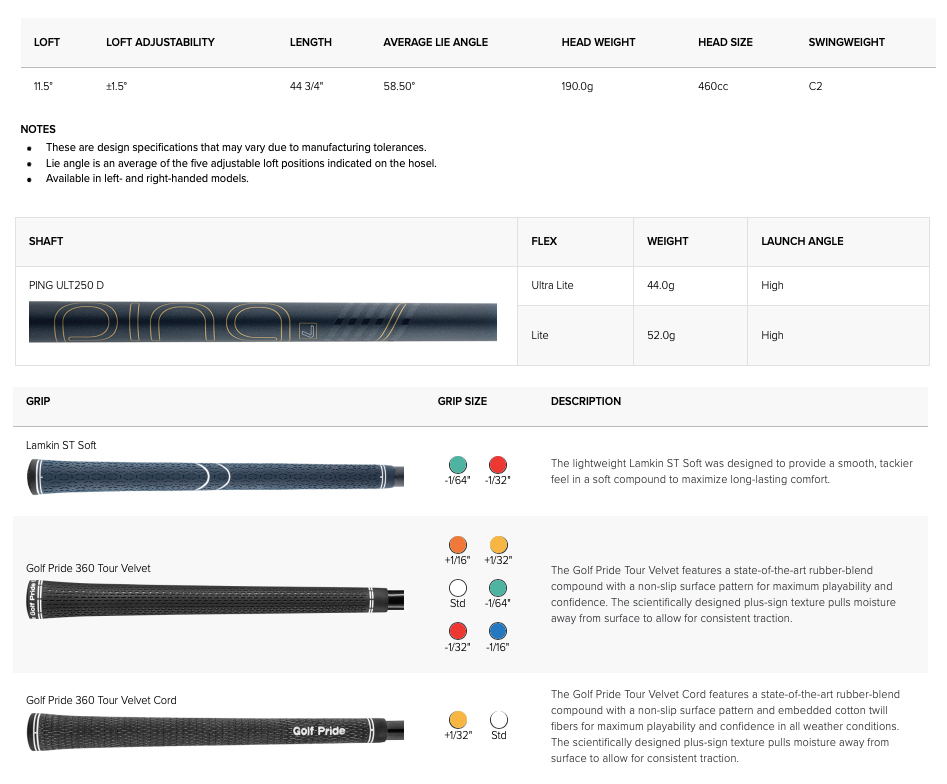Select the red -1/32" Lamkin ST Soft swatch
The width and height of the screenshot is (947, 784).
(x=498, y=464)
